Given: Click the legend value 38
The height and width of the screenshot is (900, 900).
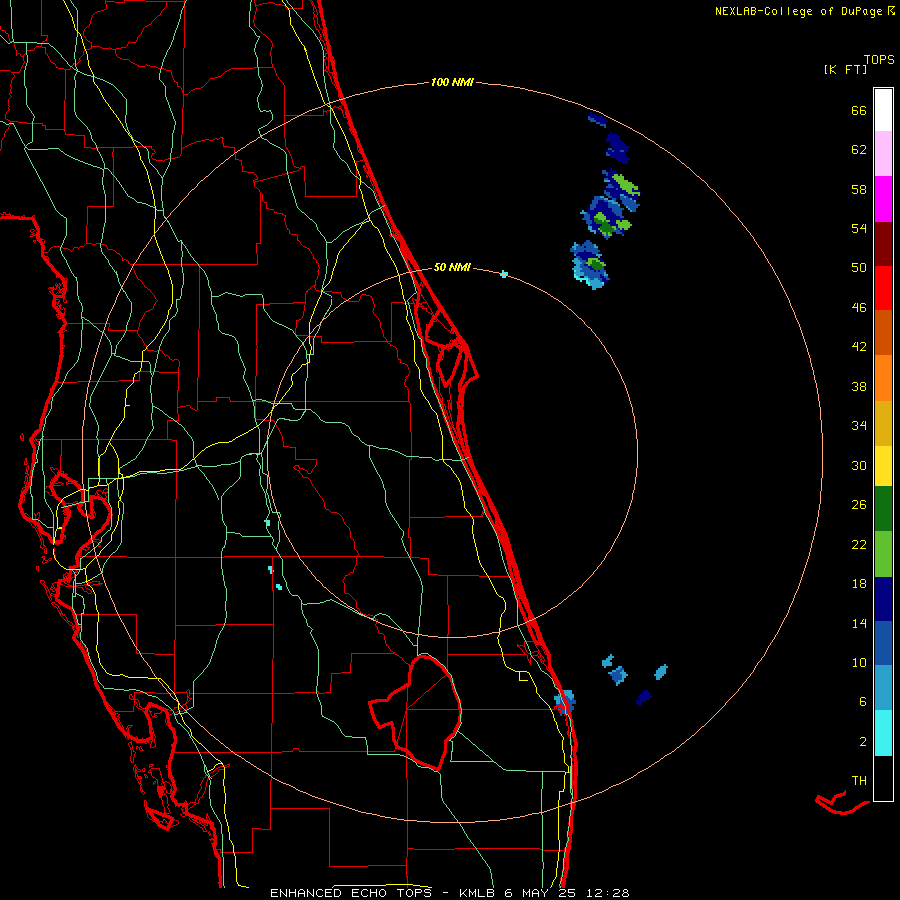Looking at the screenshot, I should pos(859,386).
